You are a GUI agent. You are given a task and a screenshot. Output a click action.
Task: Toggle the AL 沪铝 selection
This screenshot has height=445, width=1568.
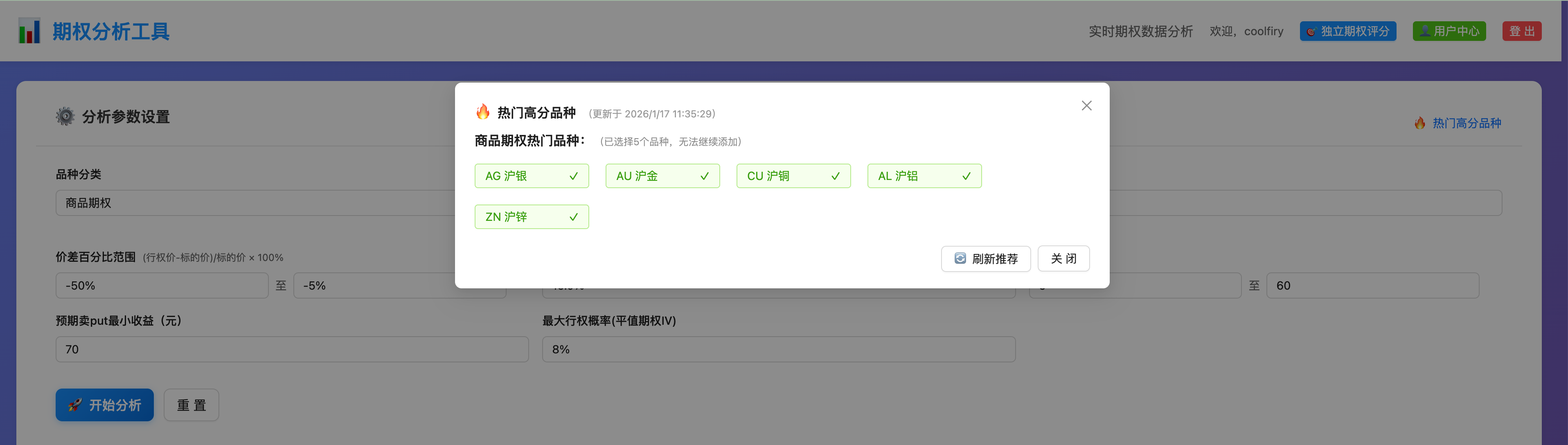924,176
